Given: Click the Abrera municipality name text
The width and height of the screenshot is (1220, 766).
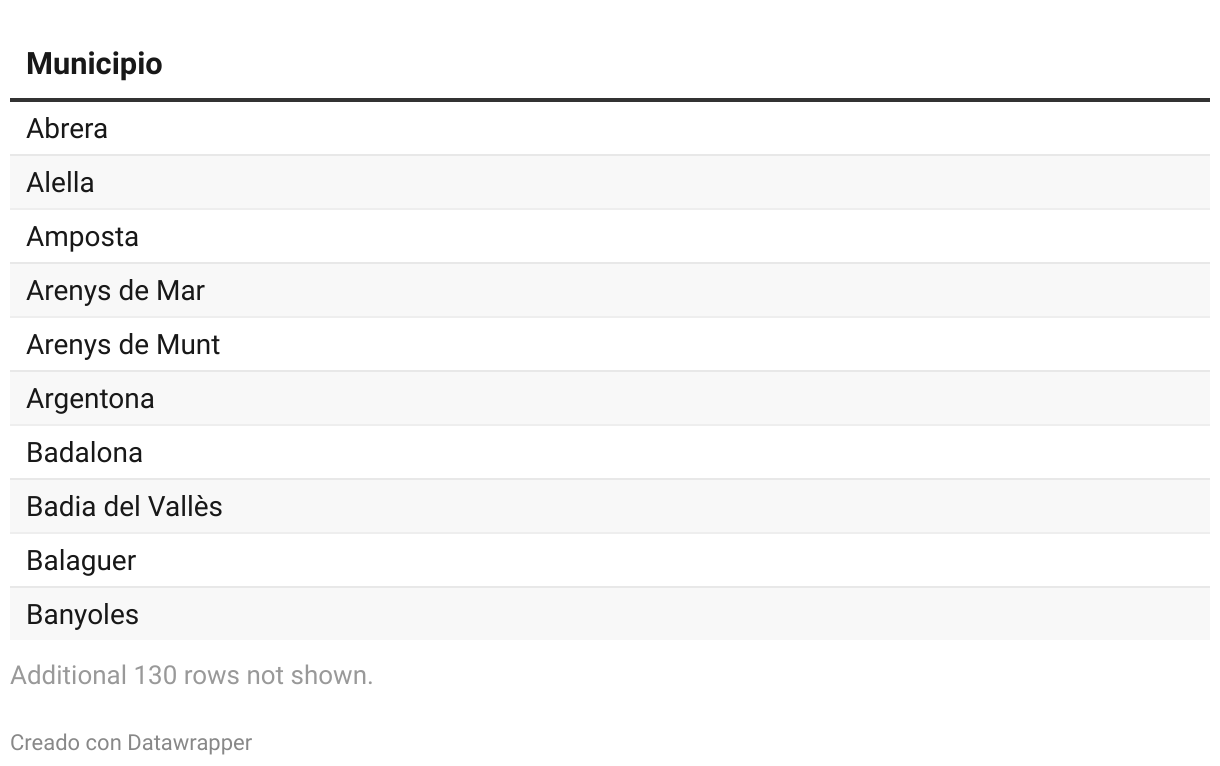Looking at the screenshot, I should pos(67,128).
